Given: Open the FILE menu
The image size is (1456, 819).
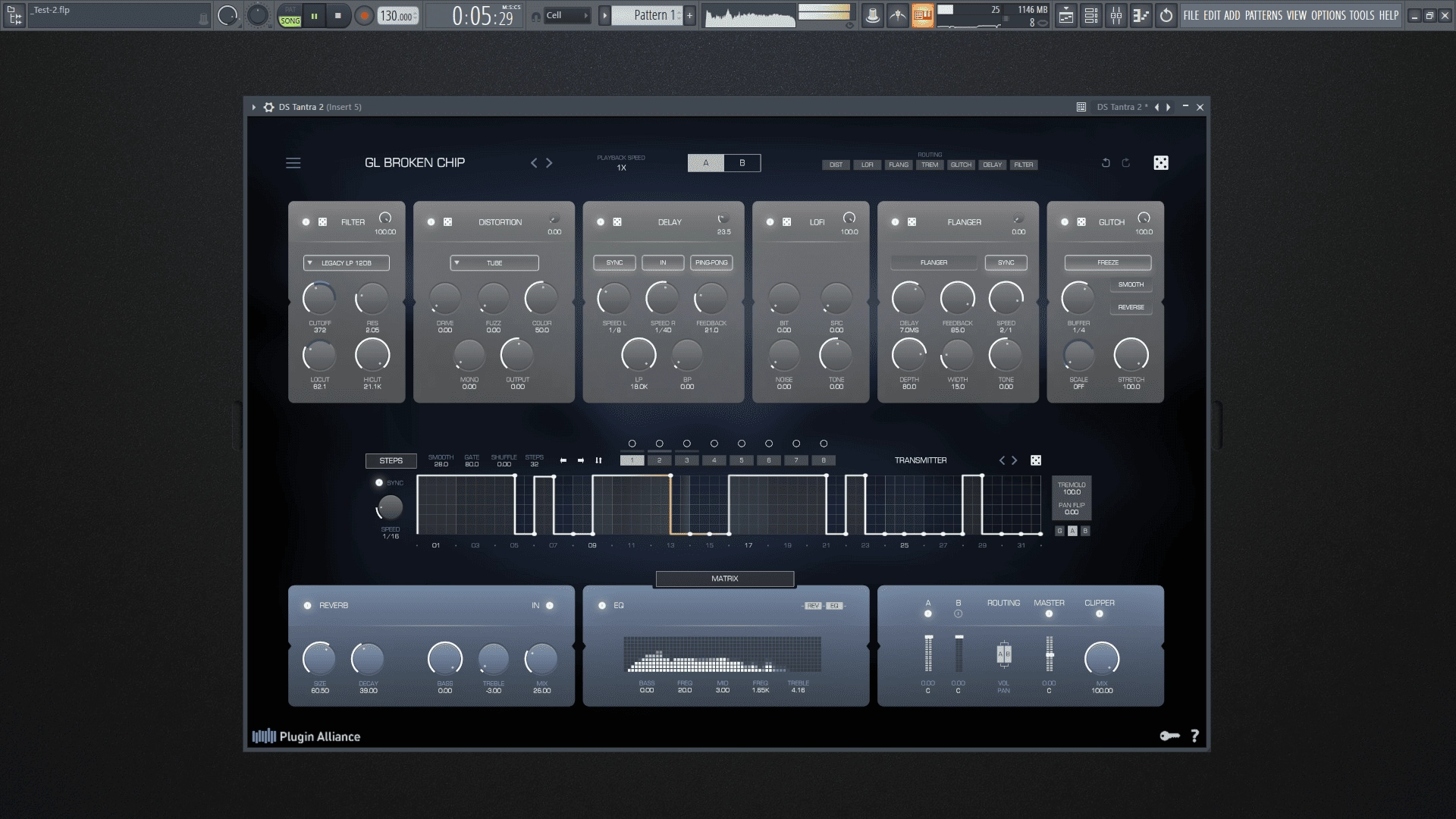Looking at the screenshot, I should tap(1191, 15).
